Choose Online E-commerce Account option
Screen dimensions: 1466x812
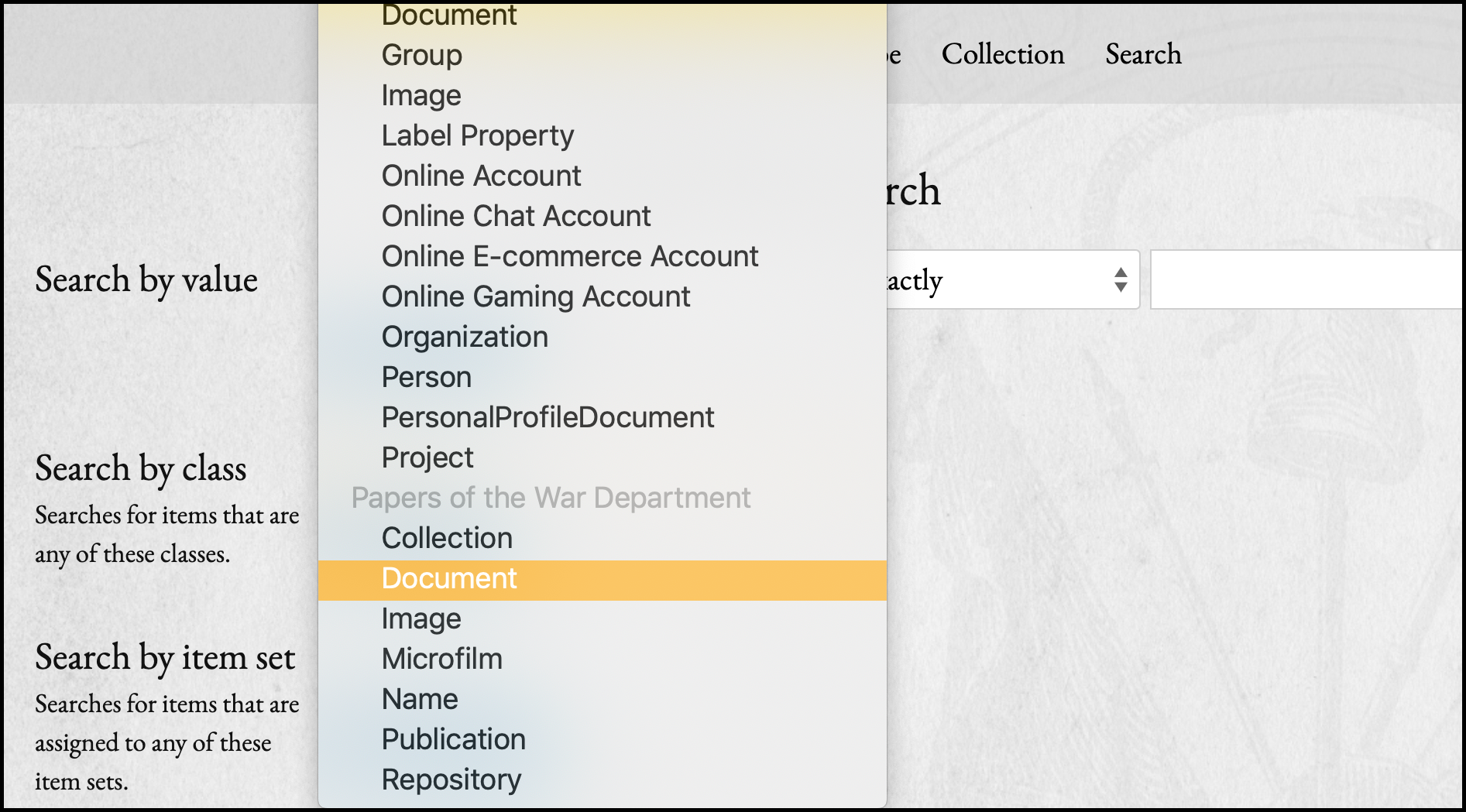click(x=569, y=256)
